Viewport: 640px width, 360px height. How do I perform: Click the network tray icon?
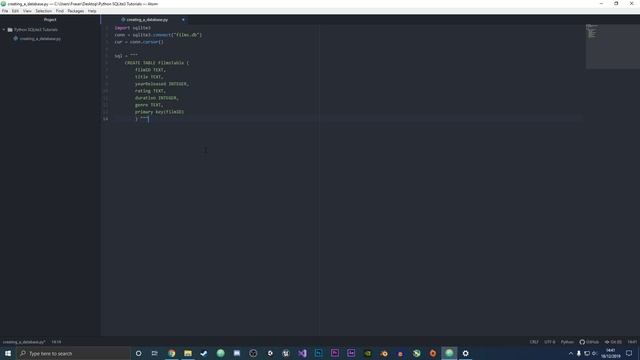click(x=587, y=353)
